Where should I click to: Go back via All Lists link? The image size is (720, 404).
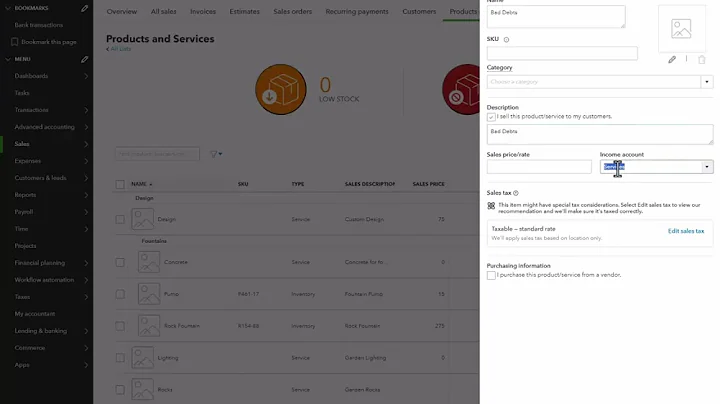coord(119,49)
